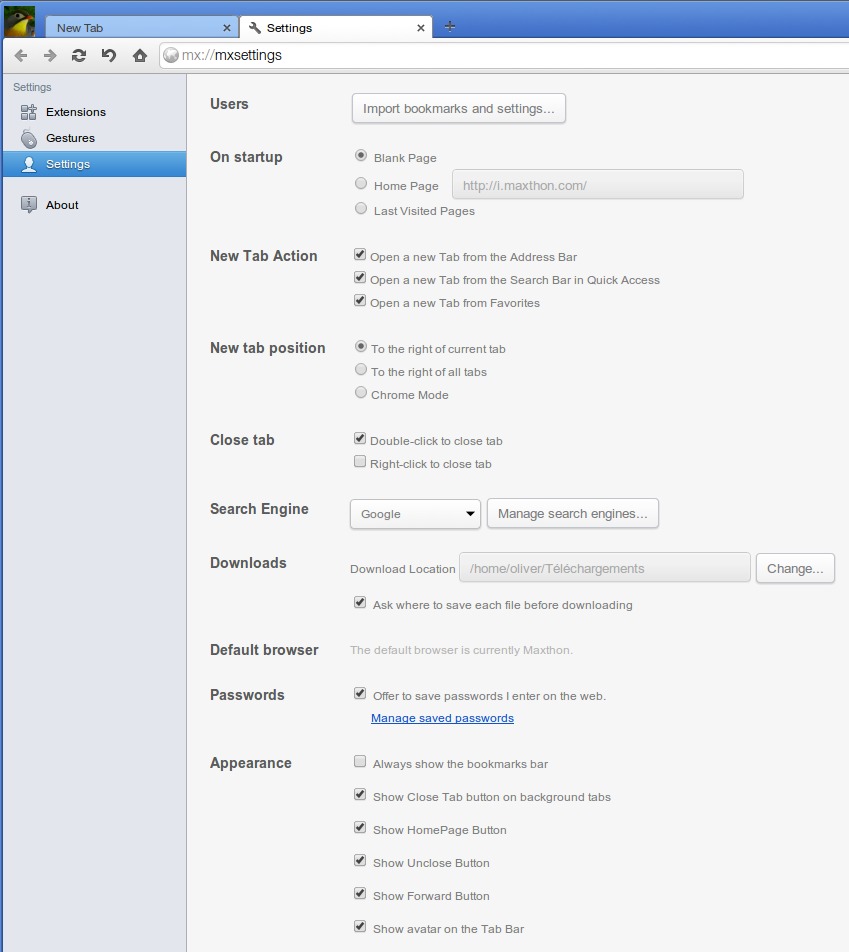
Task: Toggle new Tab from Search Bar in Quick Access
Action: [x=360, y=277]
